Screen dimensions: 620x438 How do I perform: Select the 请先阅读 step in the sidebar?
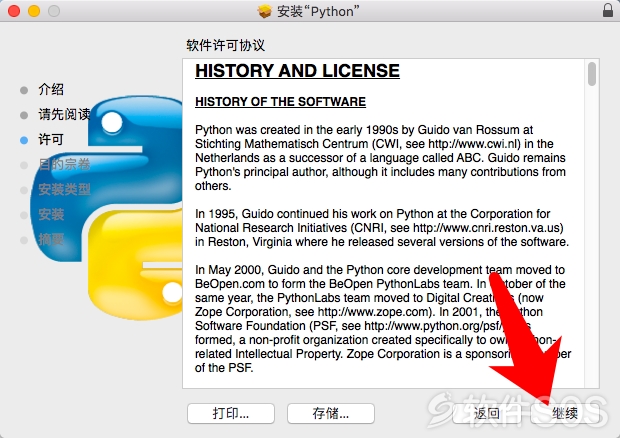click(64, 115)
